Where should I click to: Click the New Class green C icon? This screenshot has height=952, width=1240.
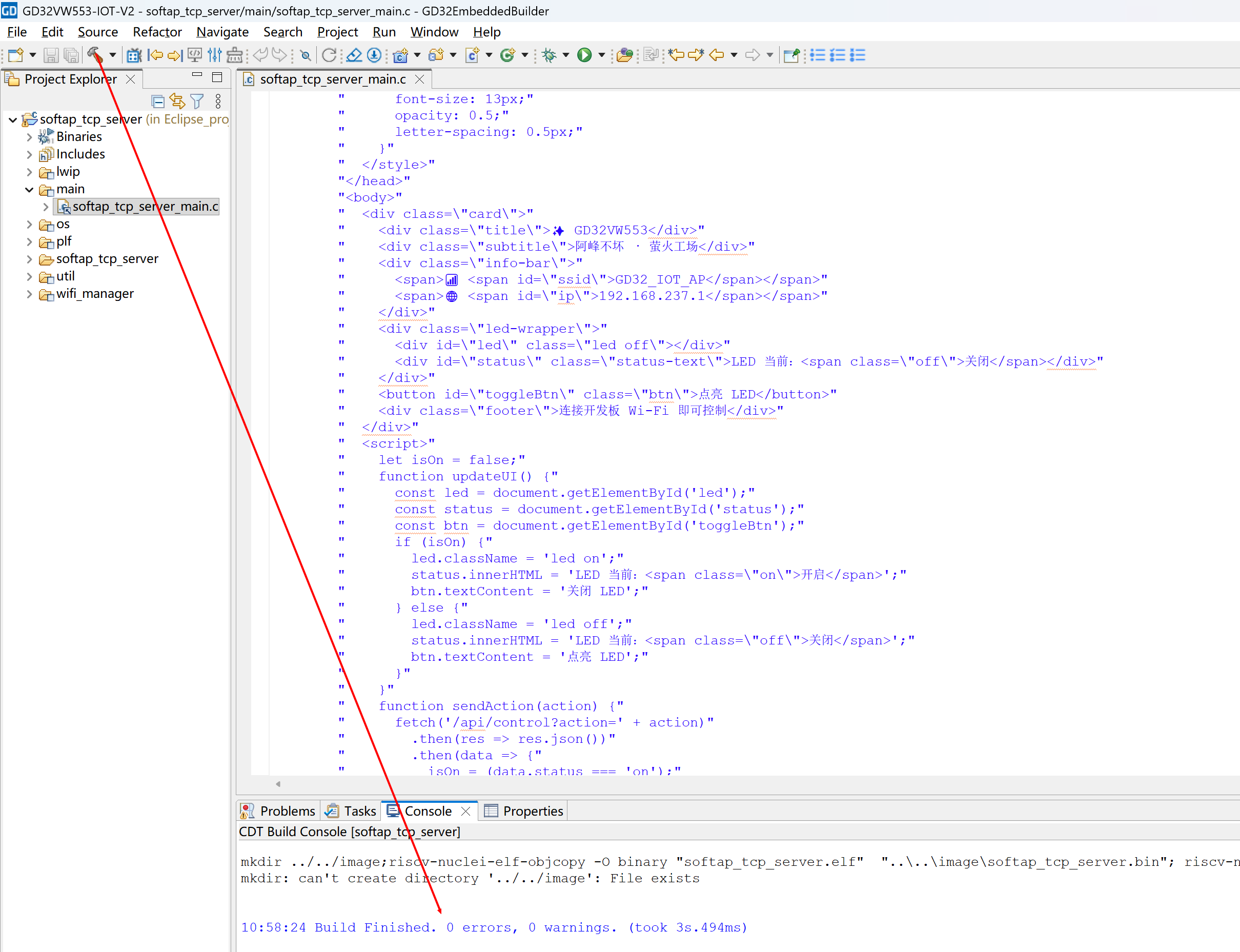[508, 55]
